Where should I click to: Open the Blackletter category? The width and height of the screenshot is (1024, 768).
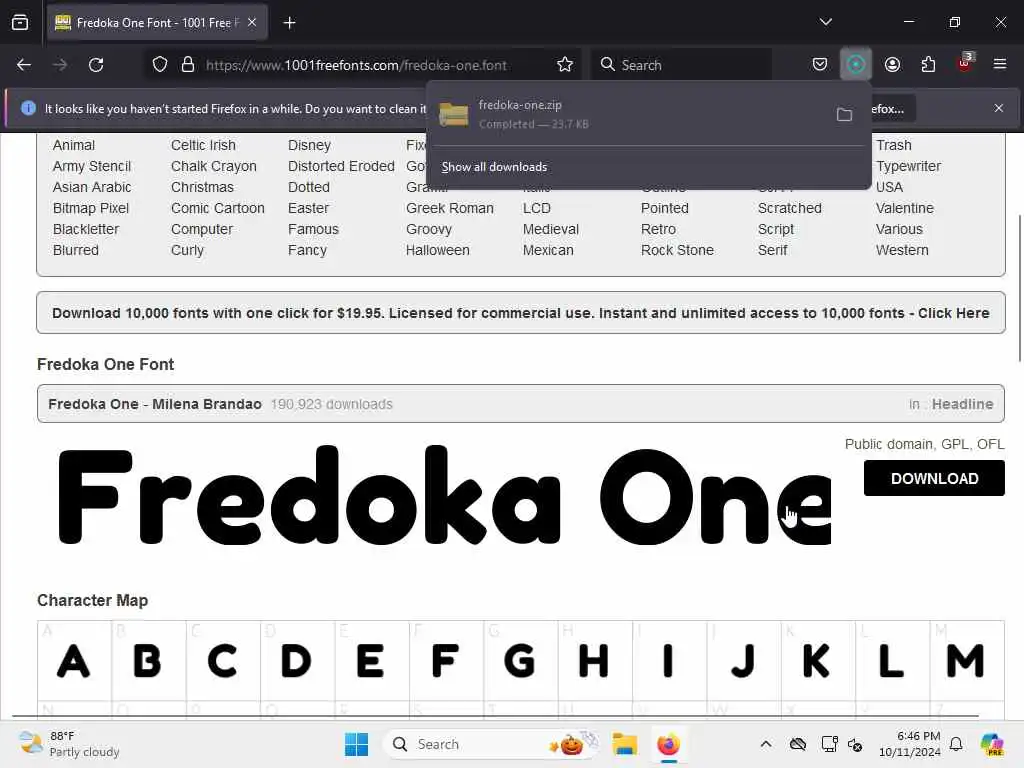point(86,229)
